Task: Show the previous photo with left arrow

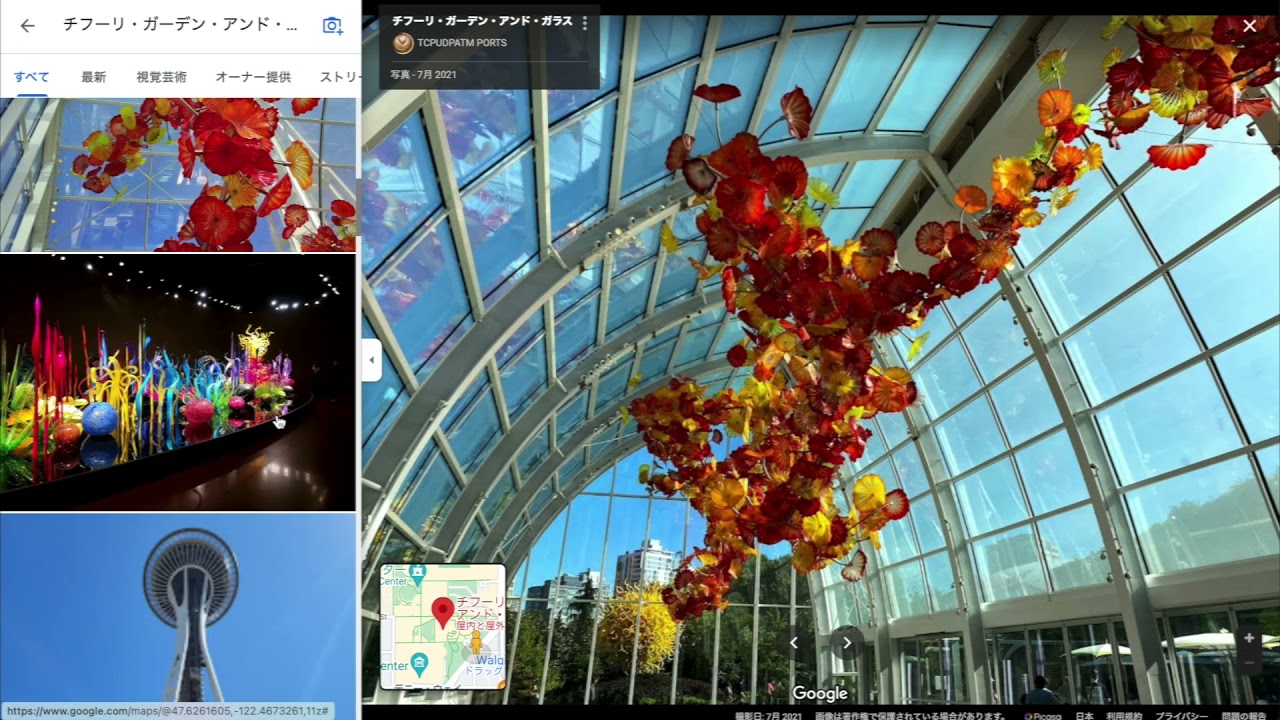Action: pos(794,643)
